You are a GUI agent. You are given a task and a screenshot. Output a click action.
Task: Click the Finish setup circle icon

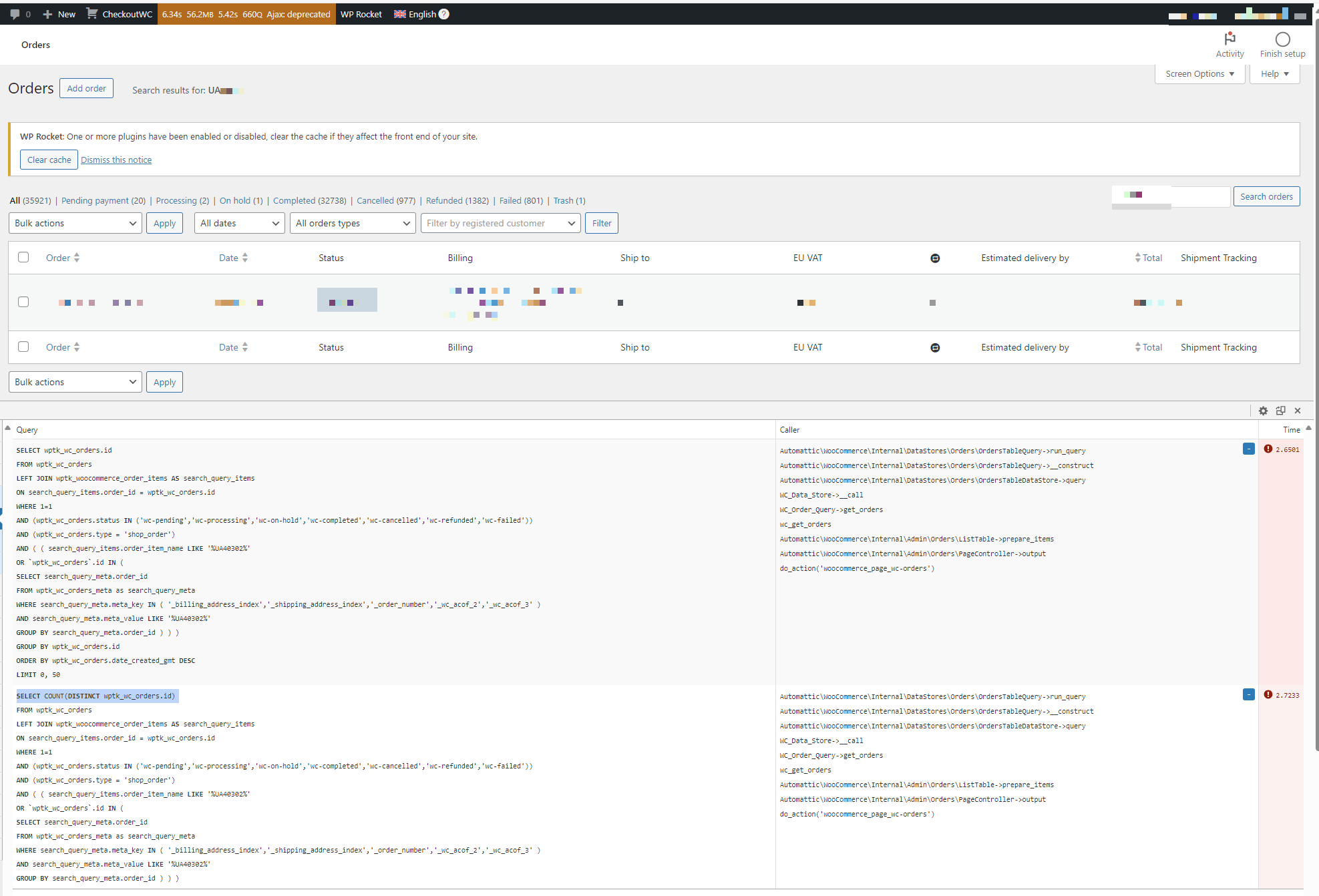click(x=1282, y=39)
